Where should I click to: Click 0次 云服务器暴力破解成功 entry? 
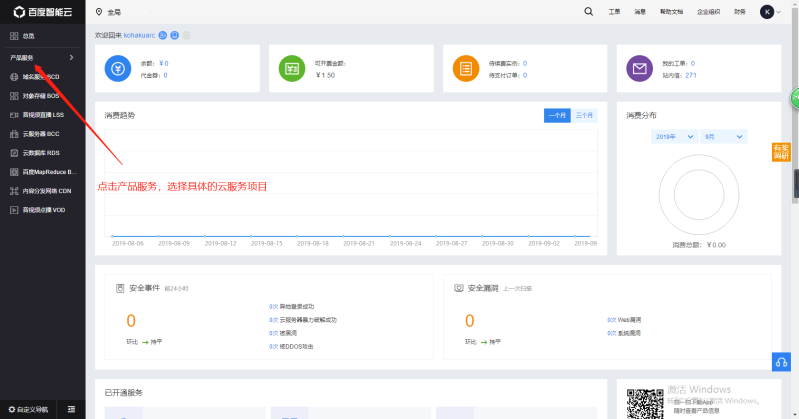(x=303, y=320)
